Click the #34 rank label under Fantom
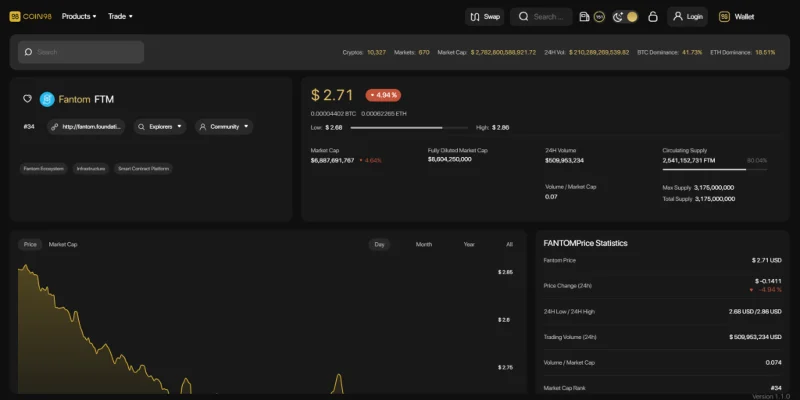Image resolution: width=800 pixels, height=400 pixels. click(29, 127)
